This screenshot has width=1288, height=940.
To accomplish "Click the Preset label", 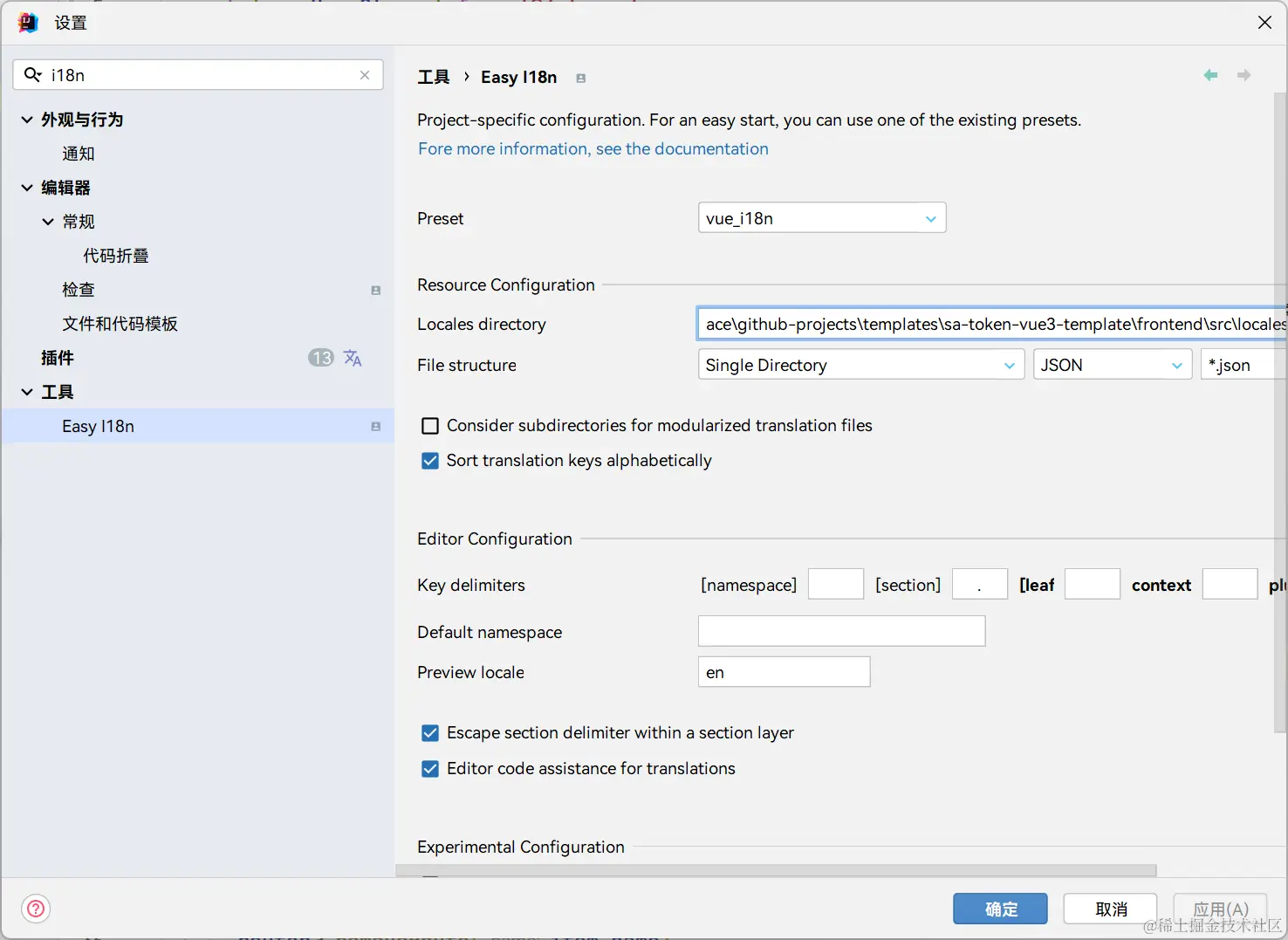I will click(441, 218).
